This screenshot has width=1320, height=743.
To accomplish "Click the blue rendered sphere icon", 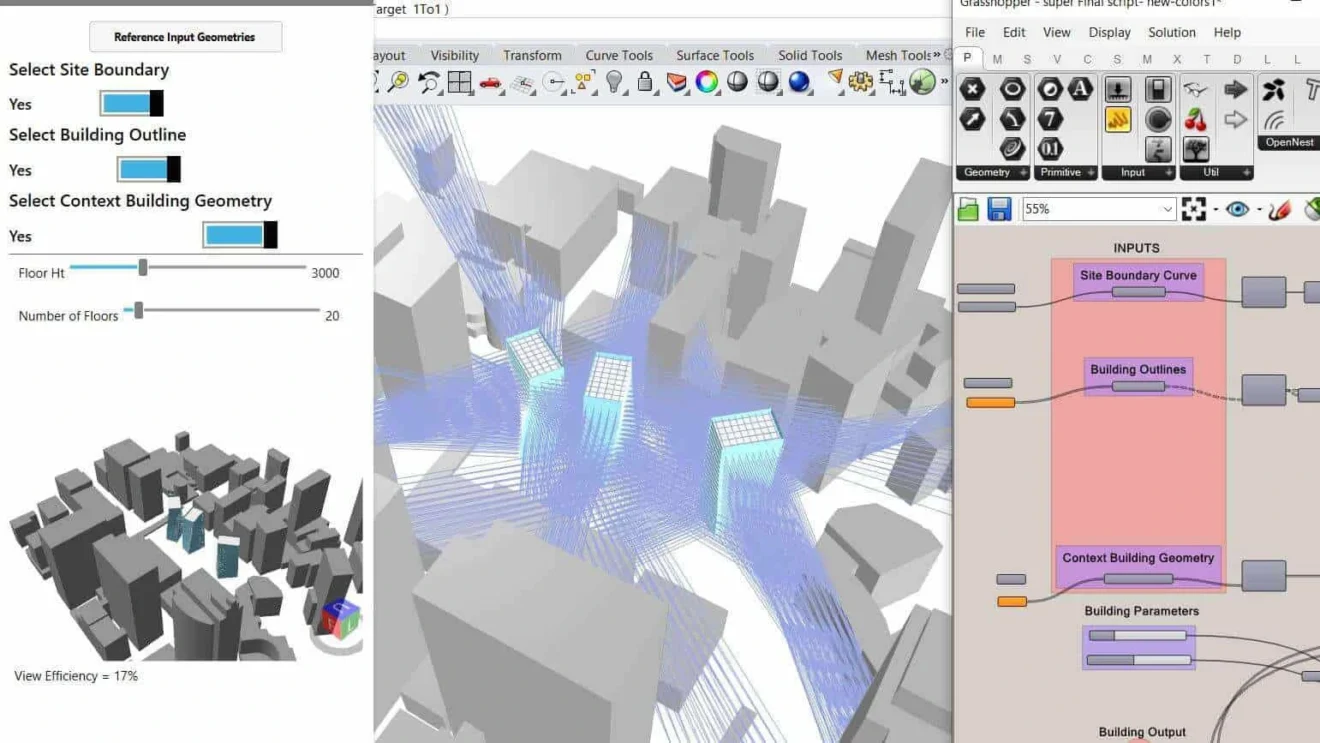I will coord(799,82).
